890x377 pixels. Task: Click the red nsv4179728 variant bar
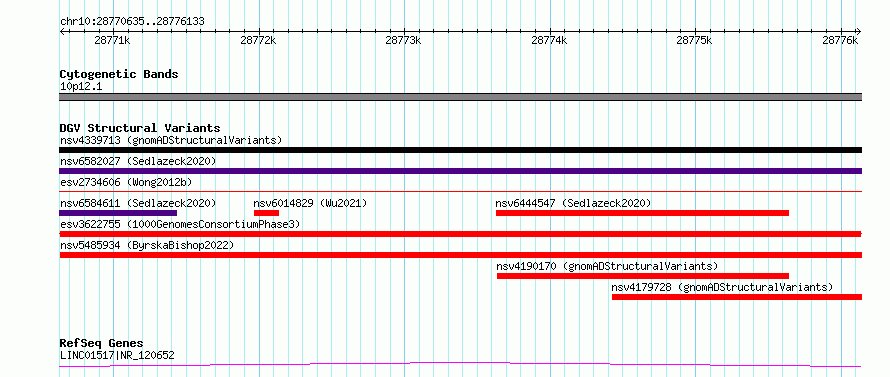coord(737,297)
